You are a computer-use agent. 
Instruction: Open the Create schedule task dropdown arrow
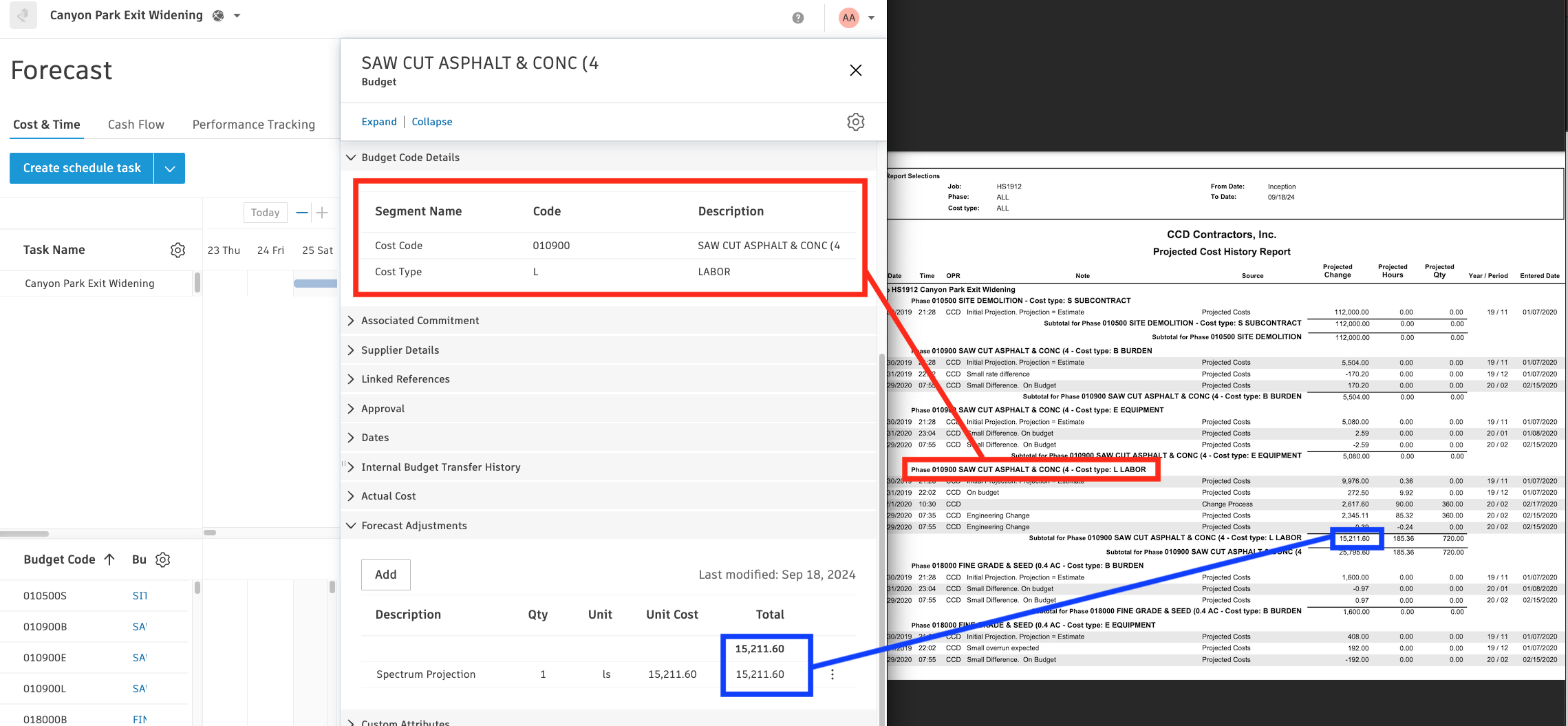point(170,168)
